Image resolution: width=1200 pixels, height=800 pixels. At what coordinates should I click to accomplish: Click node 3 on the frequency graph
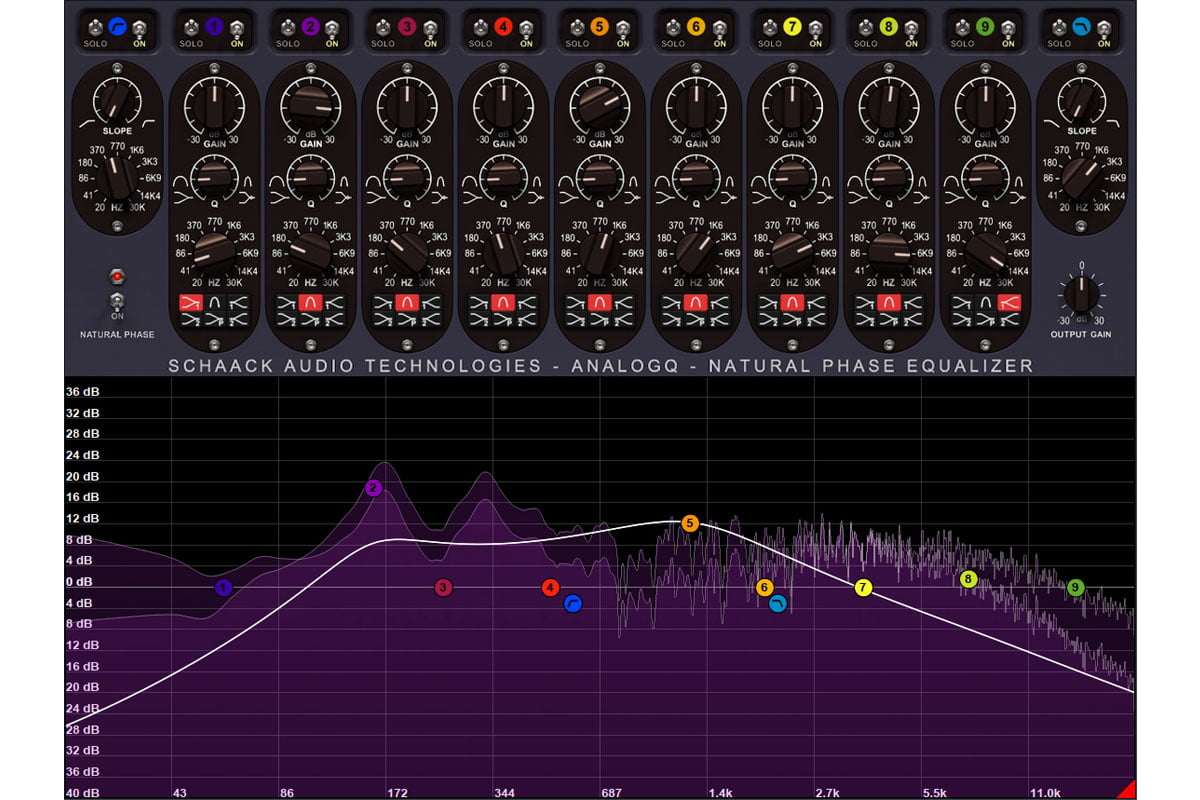(444, 588)
